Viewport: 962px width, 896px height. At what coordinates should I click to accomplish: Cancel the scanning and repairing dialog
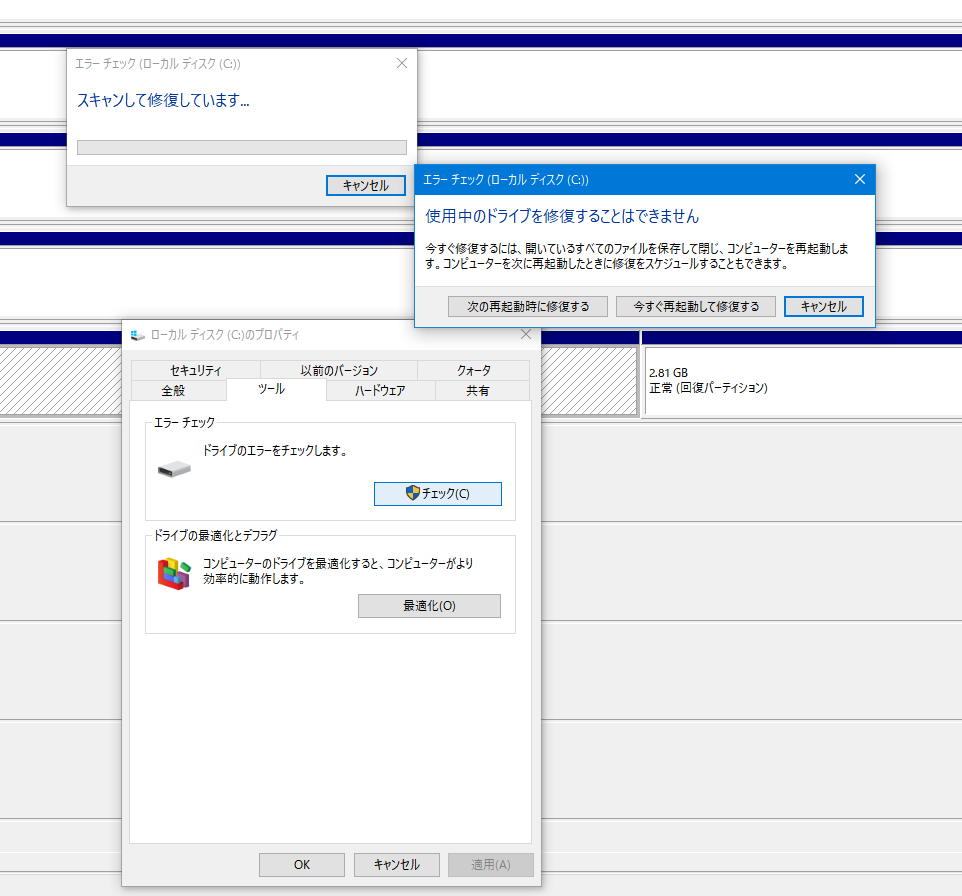coord(366,185)
